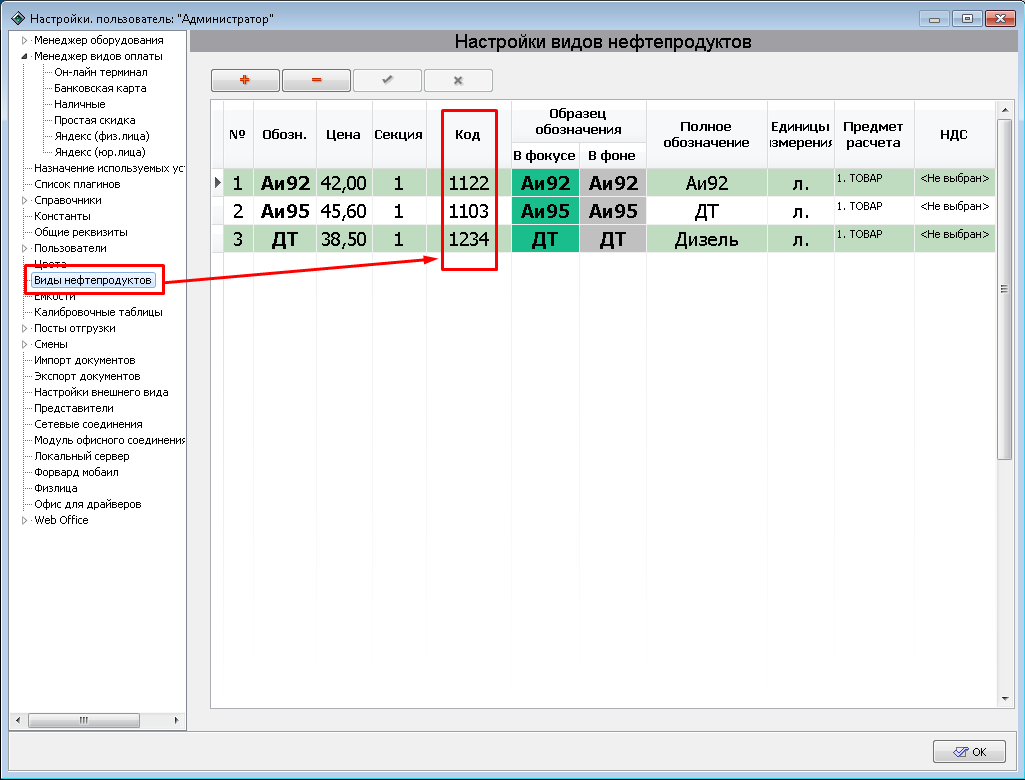Click the gray Аи95 background sample swatch
1025x780 pixels.
pos(613,211)
